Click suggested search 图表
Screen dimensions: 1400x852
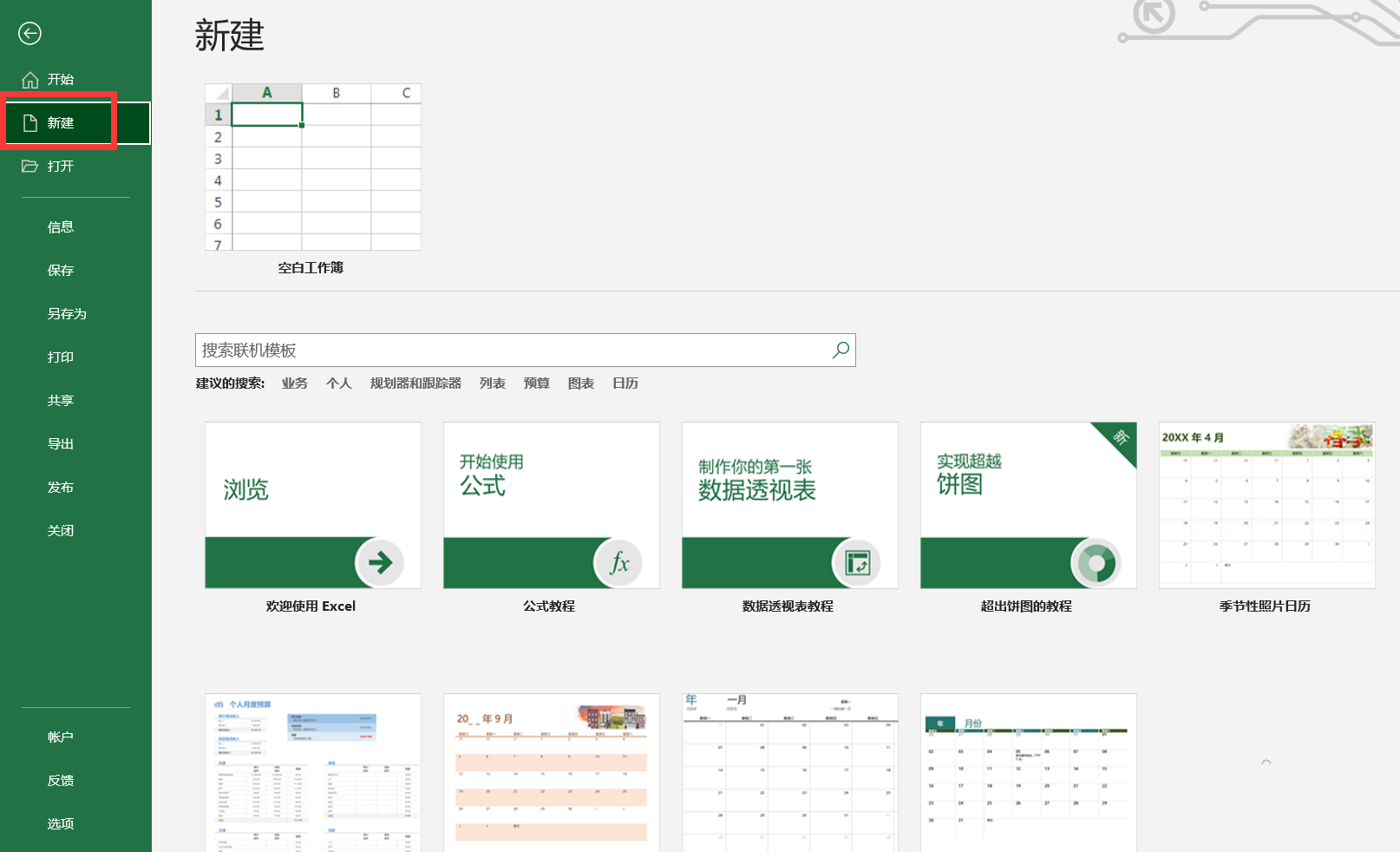coord(581,383)
